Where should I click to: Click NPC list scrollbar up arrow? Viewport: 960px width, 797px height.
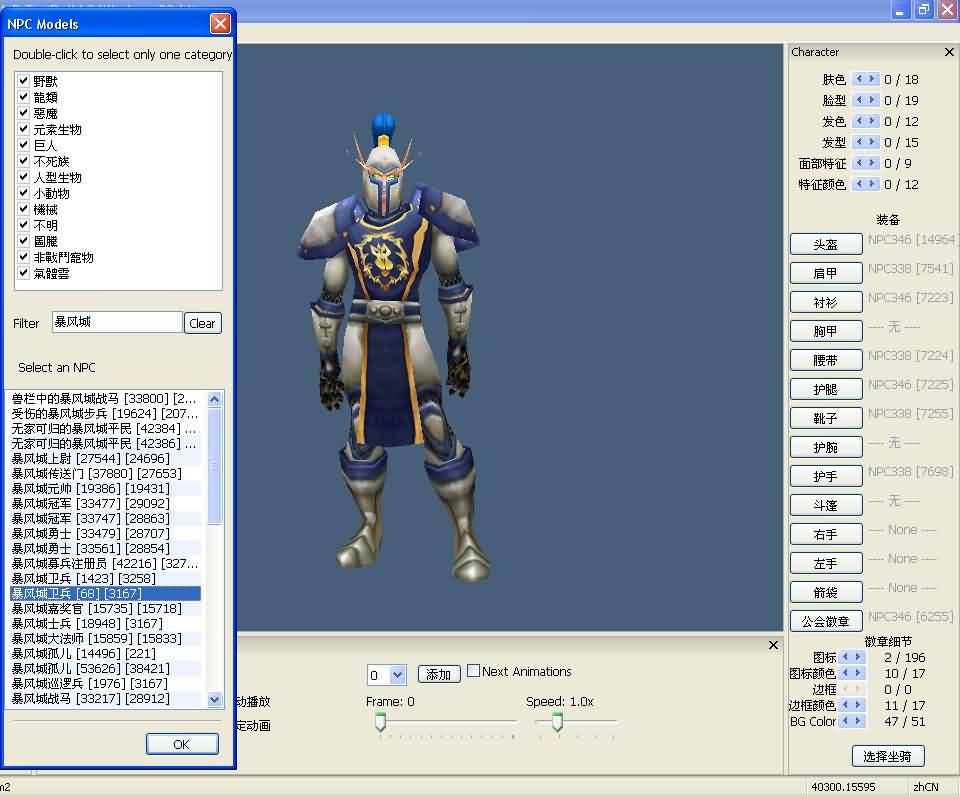coord(214,399)
